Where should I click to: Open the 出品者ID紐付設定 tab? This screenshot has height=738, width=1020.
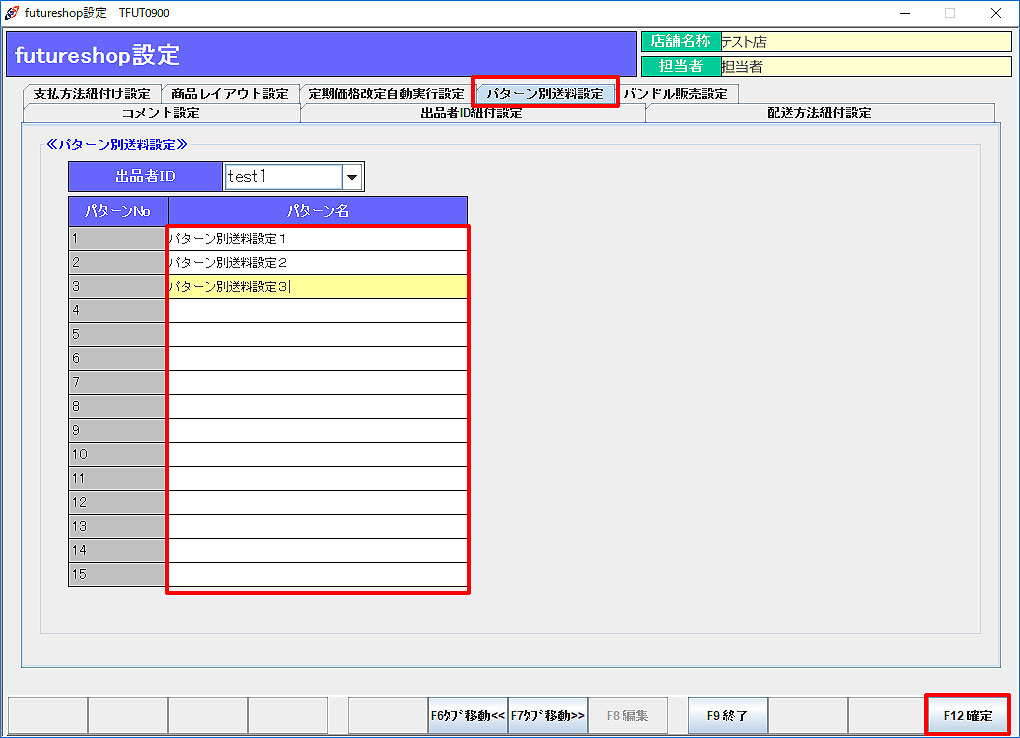[472, 113]
